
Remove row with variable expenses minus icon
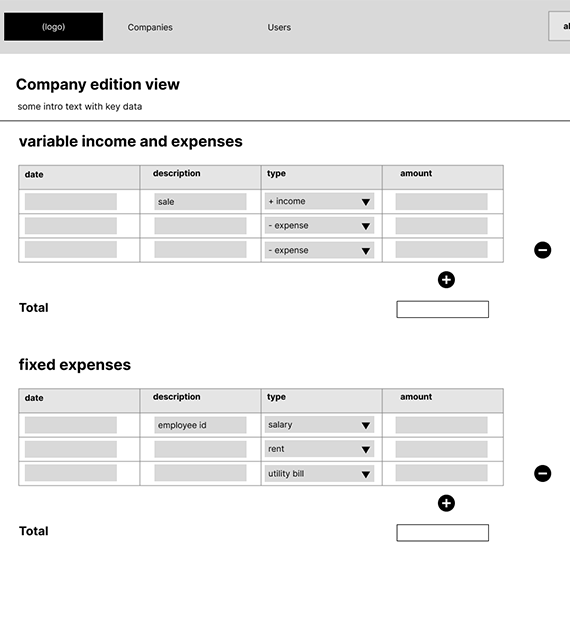pyautogui.click(x=542, y=250)
